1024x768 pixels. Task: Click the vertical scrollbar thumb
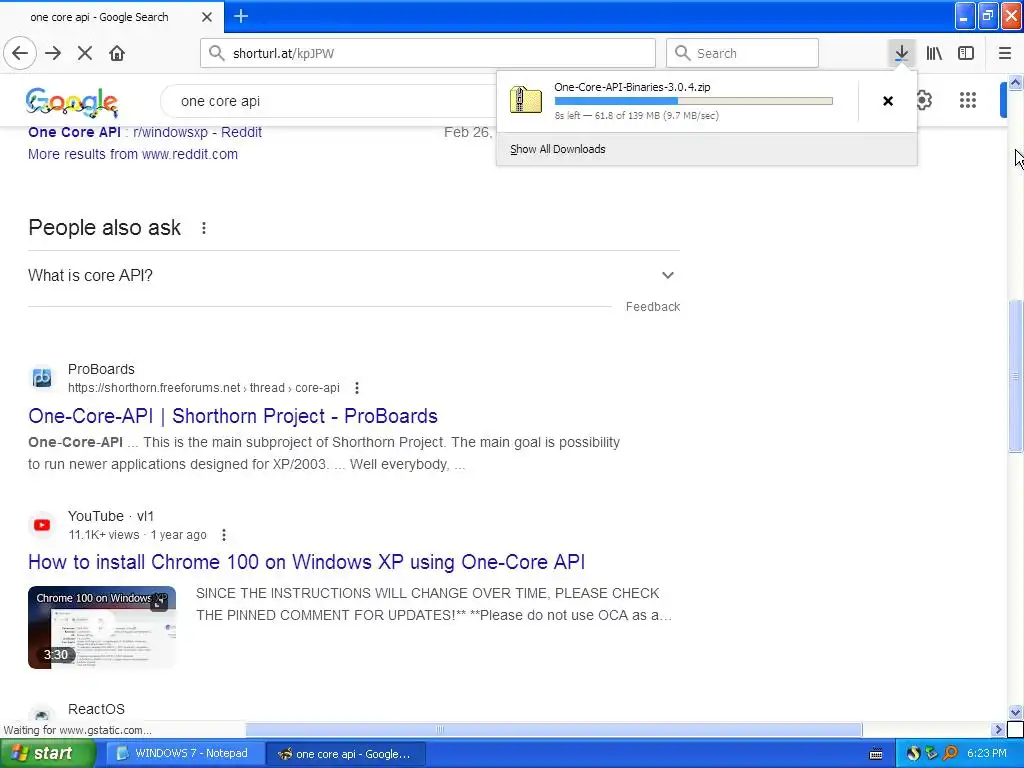pos(1015,376)
